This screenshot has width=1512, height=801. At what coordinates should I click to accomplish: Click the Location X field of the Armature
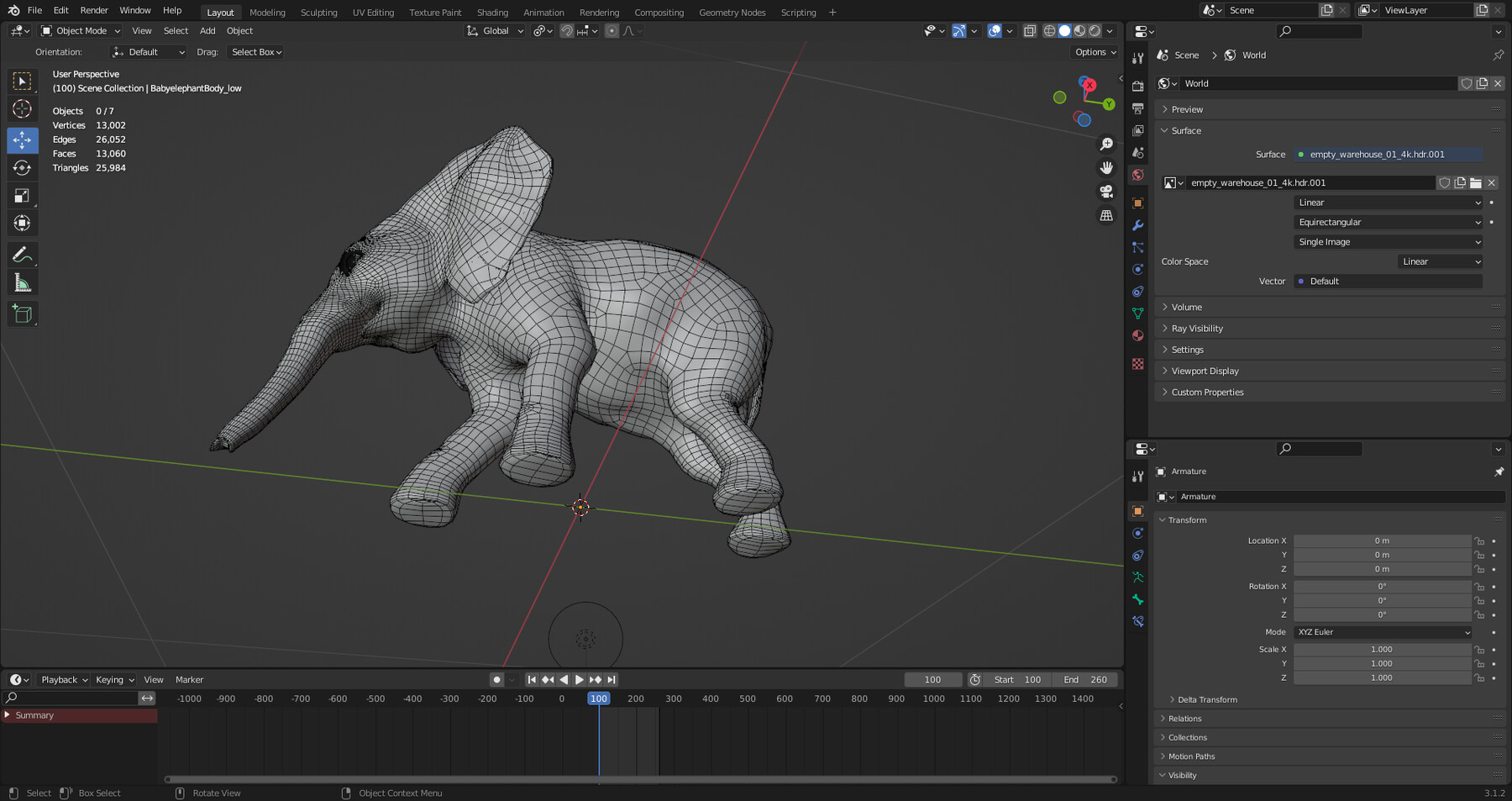1383,540
